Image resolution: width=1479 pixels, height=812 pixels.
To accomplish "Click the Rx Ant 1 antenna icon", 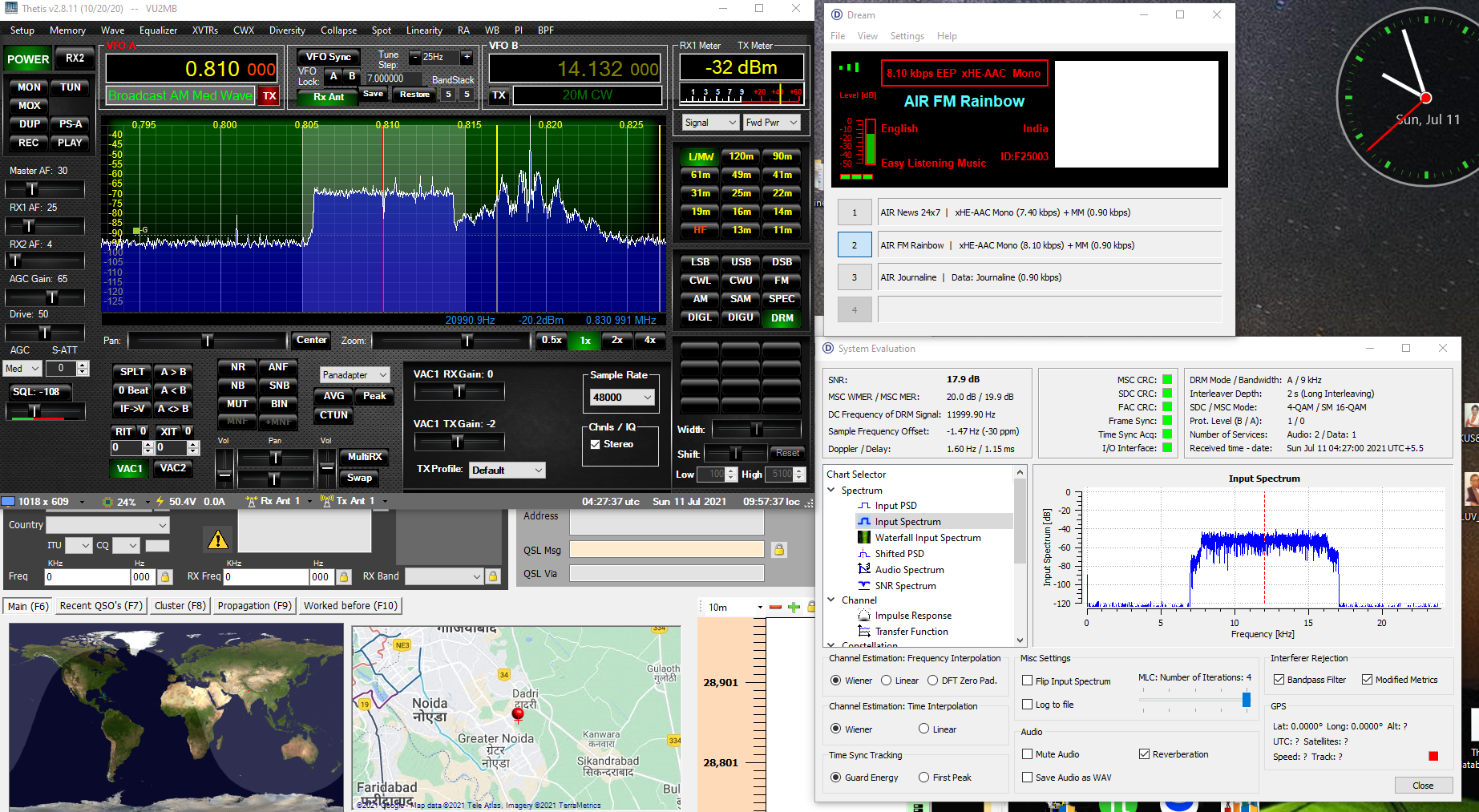I will tap(252, 501).
